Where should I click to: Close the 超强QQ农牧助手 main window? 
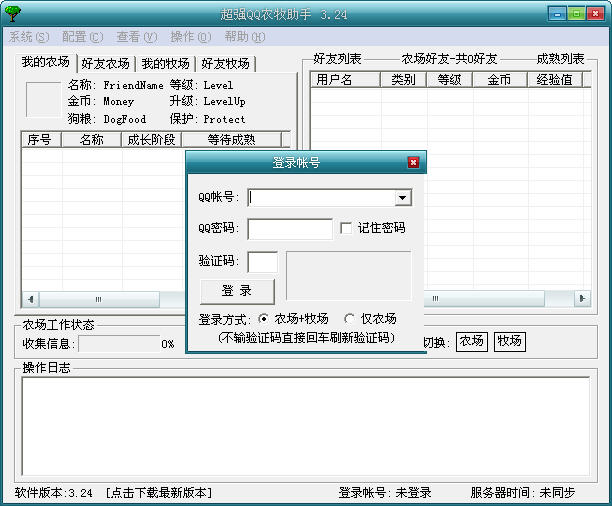tap(595, 14)
